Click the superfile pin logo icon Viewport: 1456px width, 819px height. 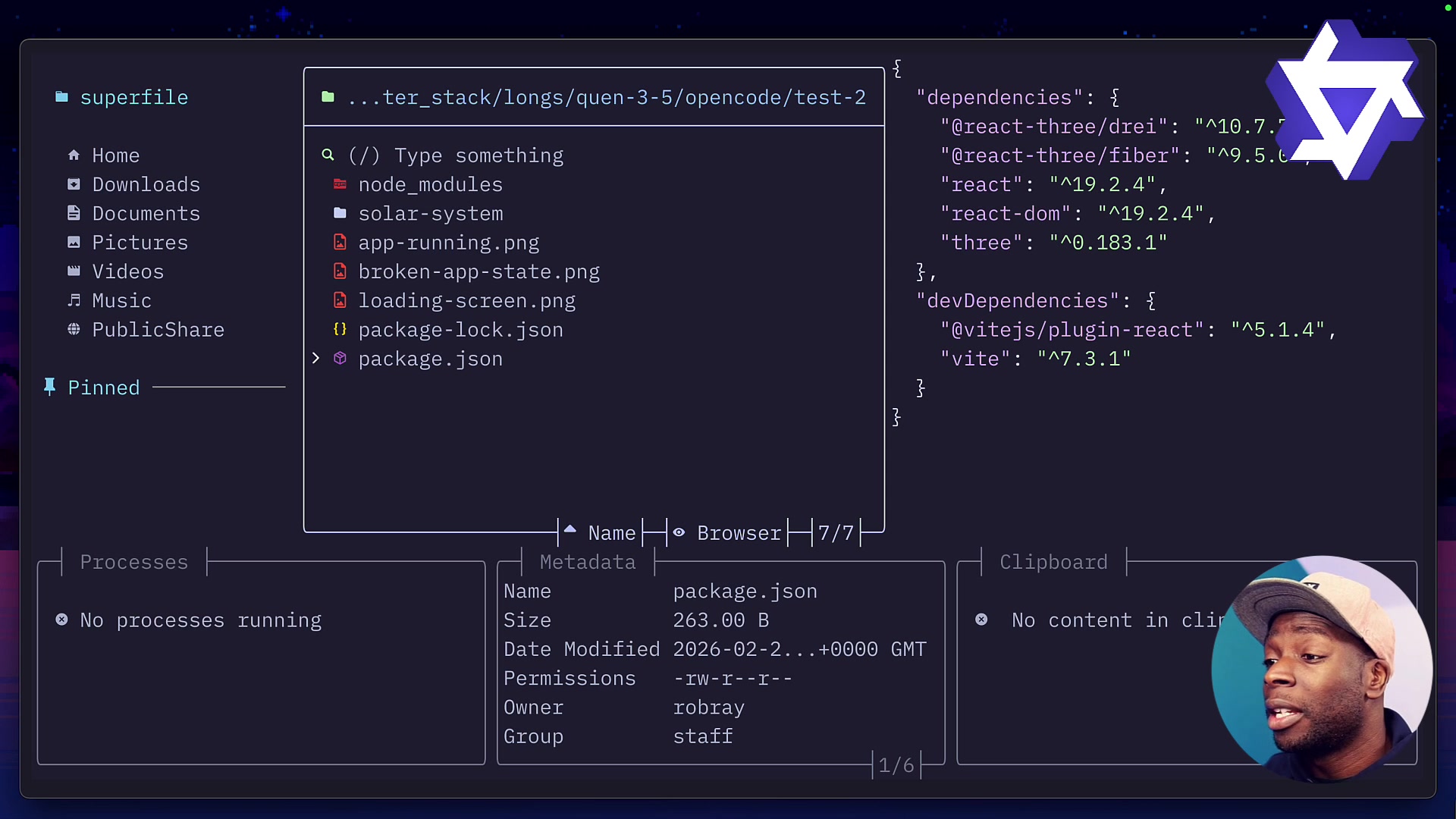pos(61,96)
